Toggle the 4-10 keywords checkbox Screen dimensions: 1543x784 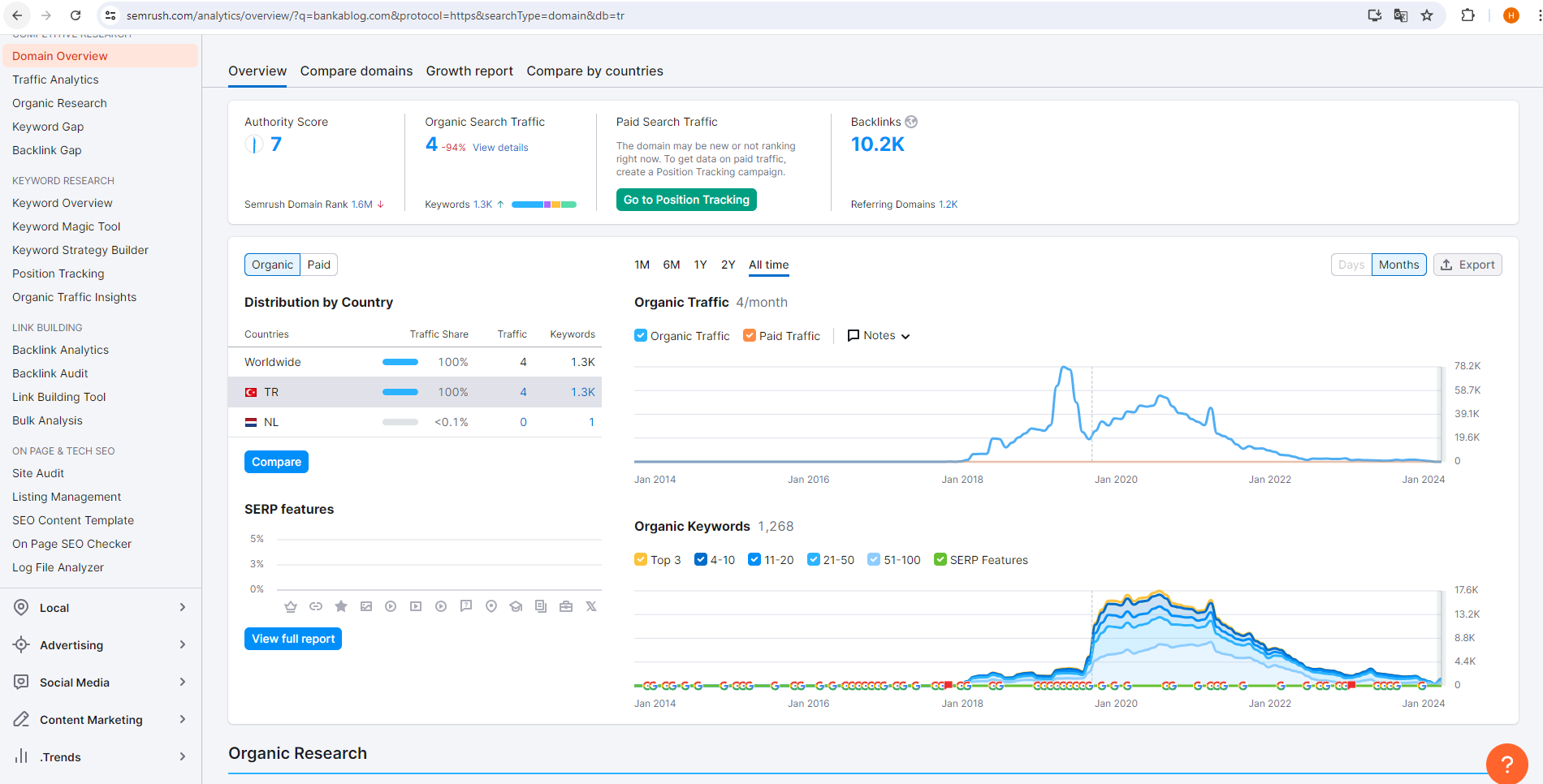coord(701,559)
